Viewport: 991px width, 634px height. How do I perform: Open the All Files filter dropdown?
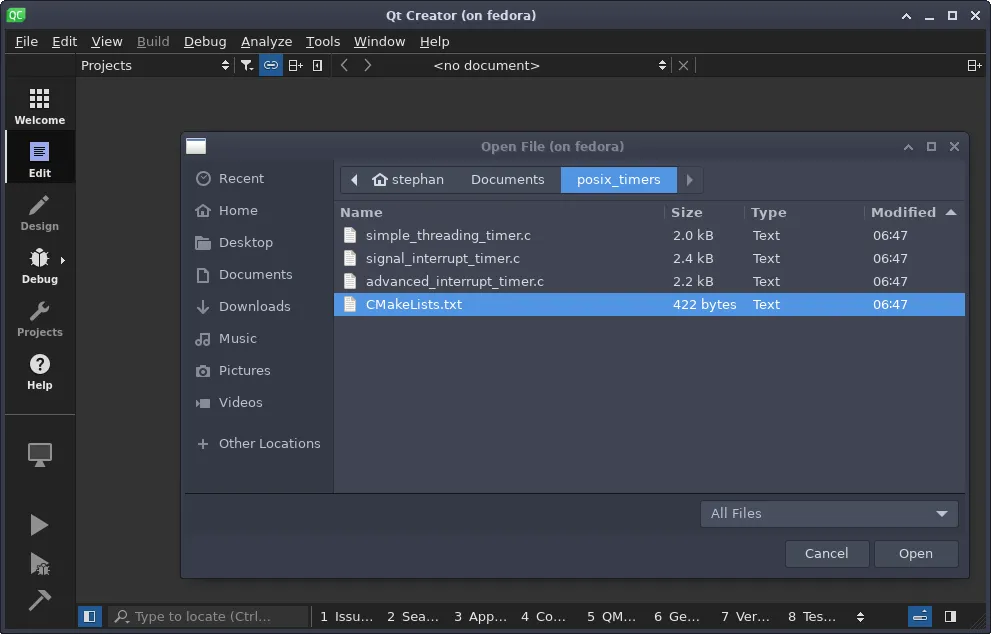(828, 513)
